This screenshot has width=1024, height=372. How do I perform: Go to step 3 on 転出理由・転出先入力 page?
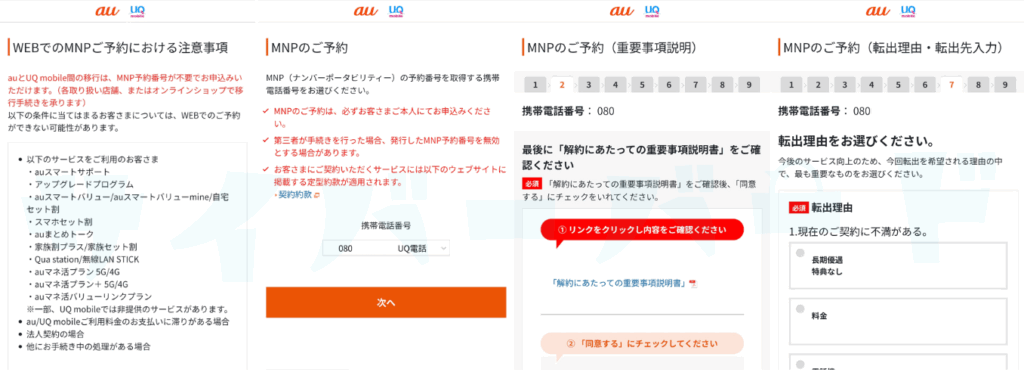844,85
